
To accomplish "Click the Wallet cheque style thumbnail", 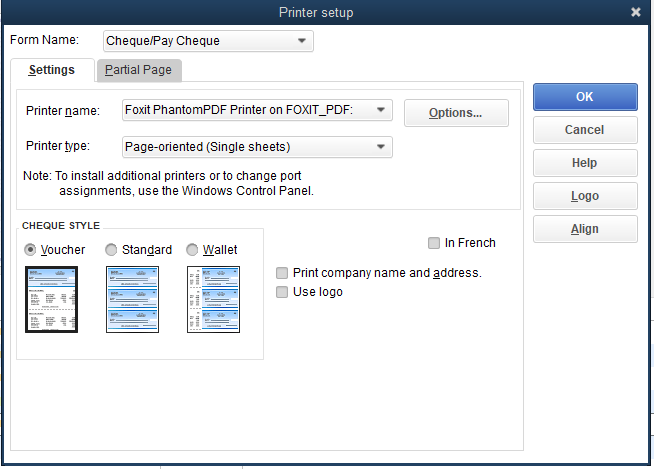I will click(x=213, y=299).
